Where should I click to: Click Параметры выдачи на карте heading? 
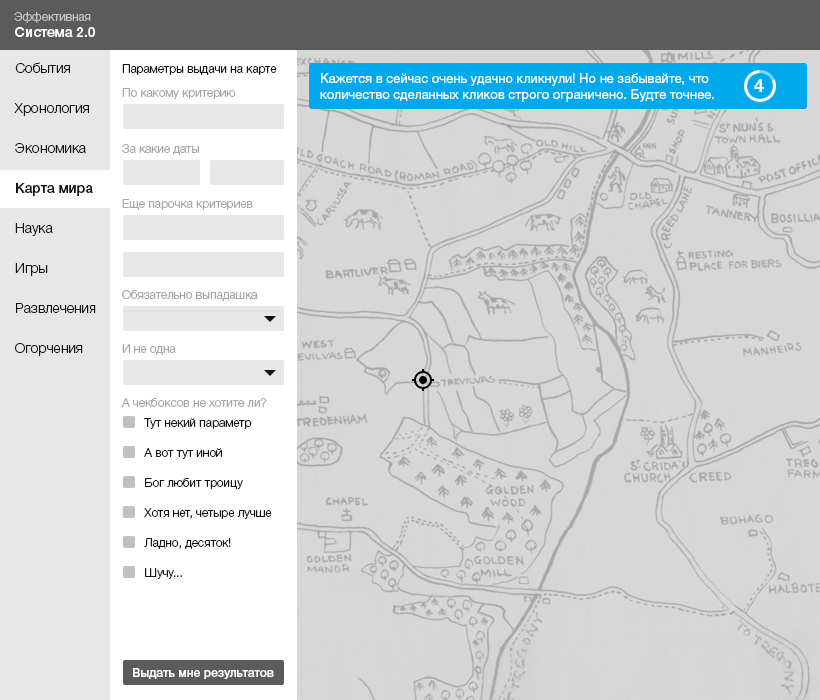pyautogui.click(x=199, y=69)
